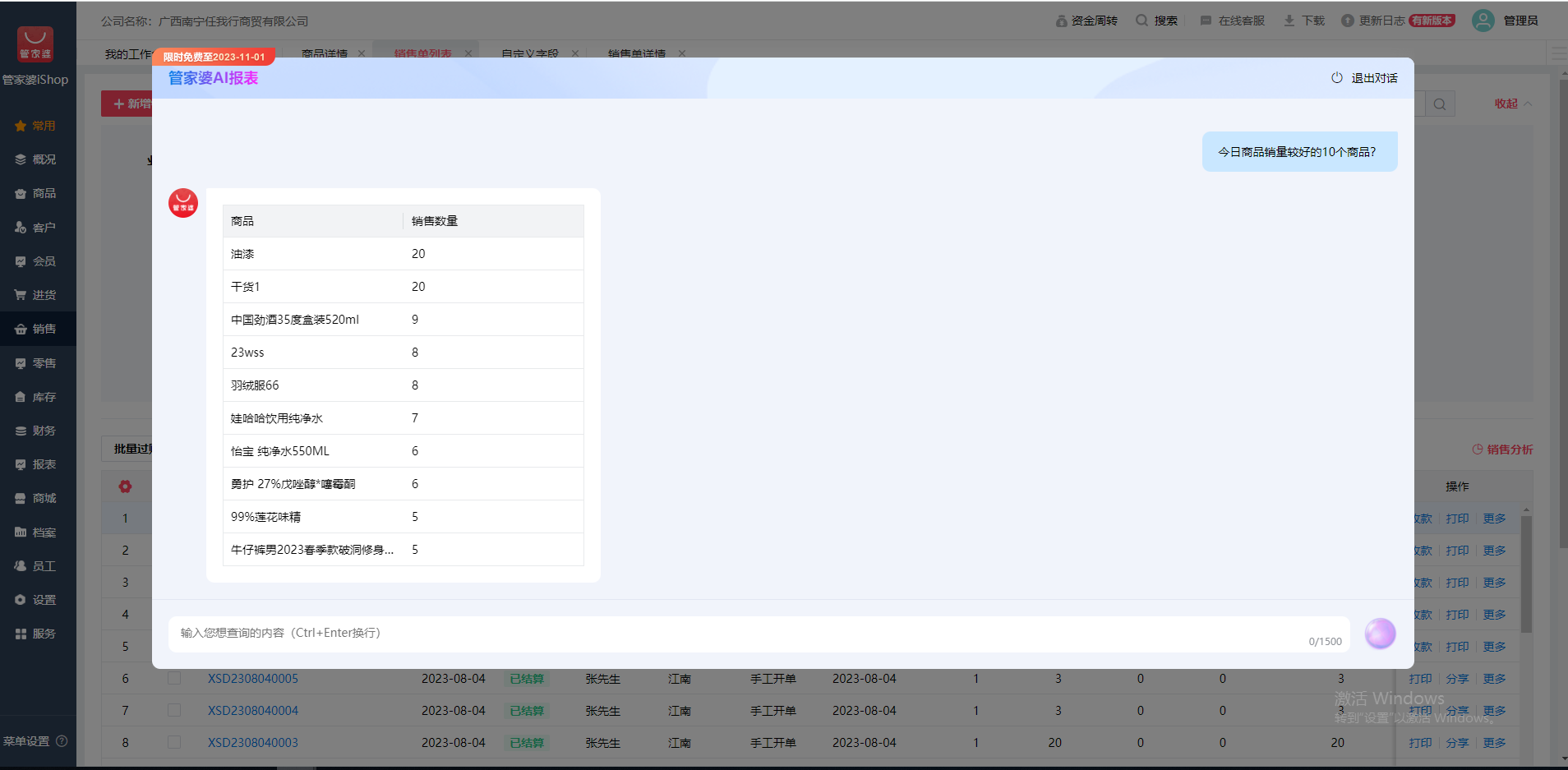The image size is (1568, 770).
Task: Click the 新增 add button
Action: click(x=127, y=104)
